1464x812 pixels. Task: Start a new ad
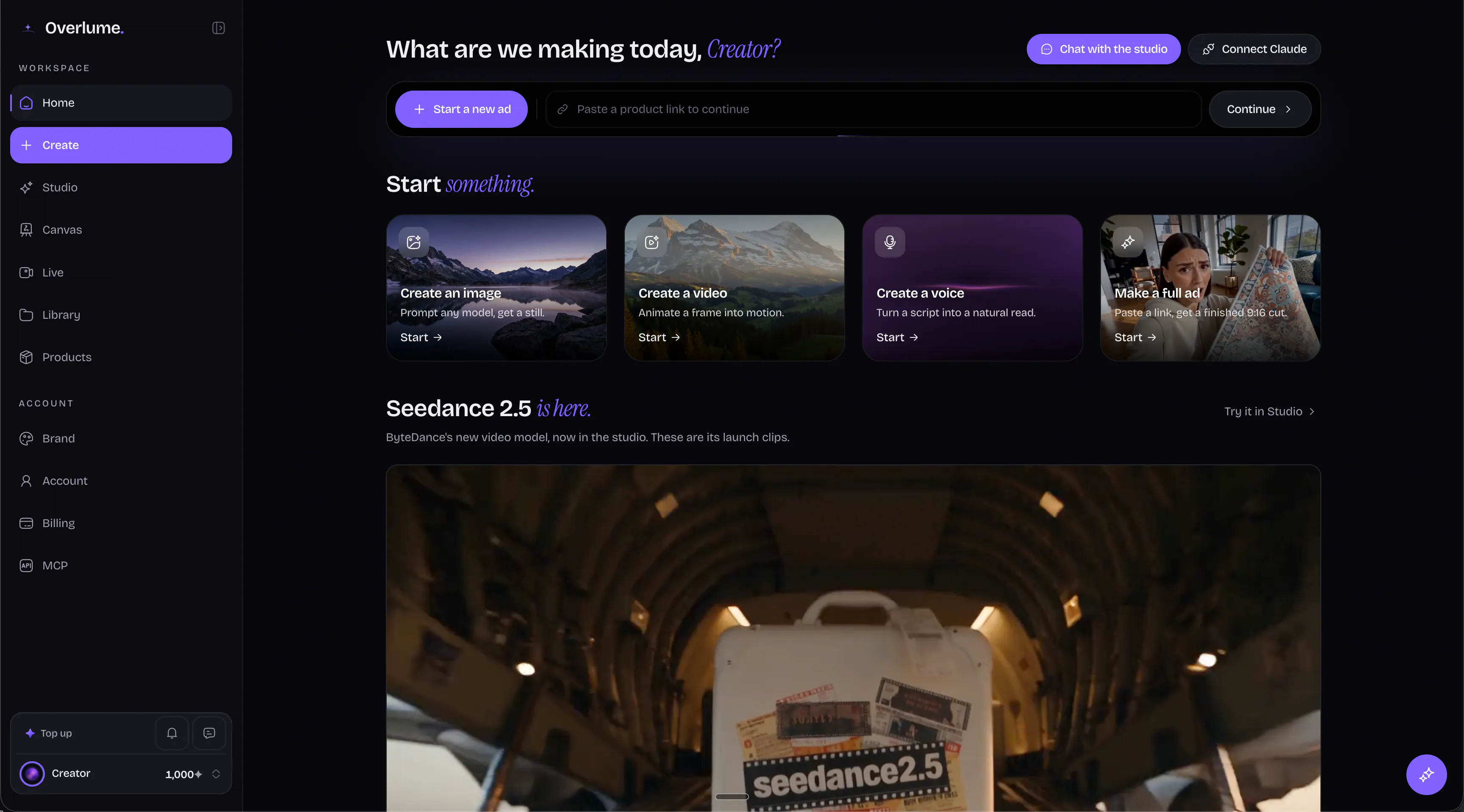pyautogui.click(x=461, y=109)
